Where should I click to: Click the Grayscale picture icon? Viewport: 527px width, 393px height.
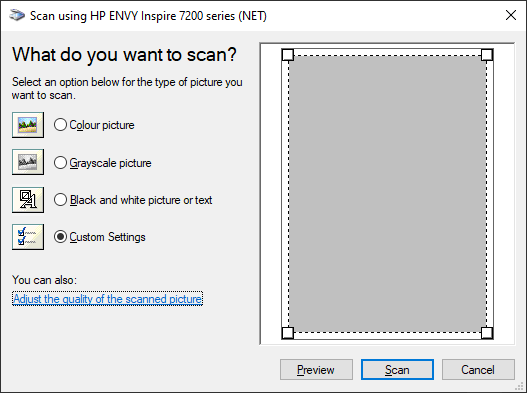28,162
